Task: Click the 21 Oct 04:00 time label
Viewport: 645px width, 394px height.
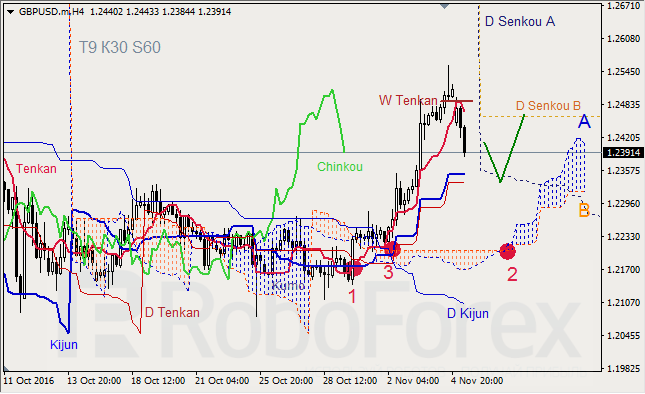Action: [222, 380]
